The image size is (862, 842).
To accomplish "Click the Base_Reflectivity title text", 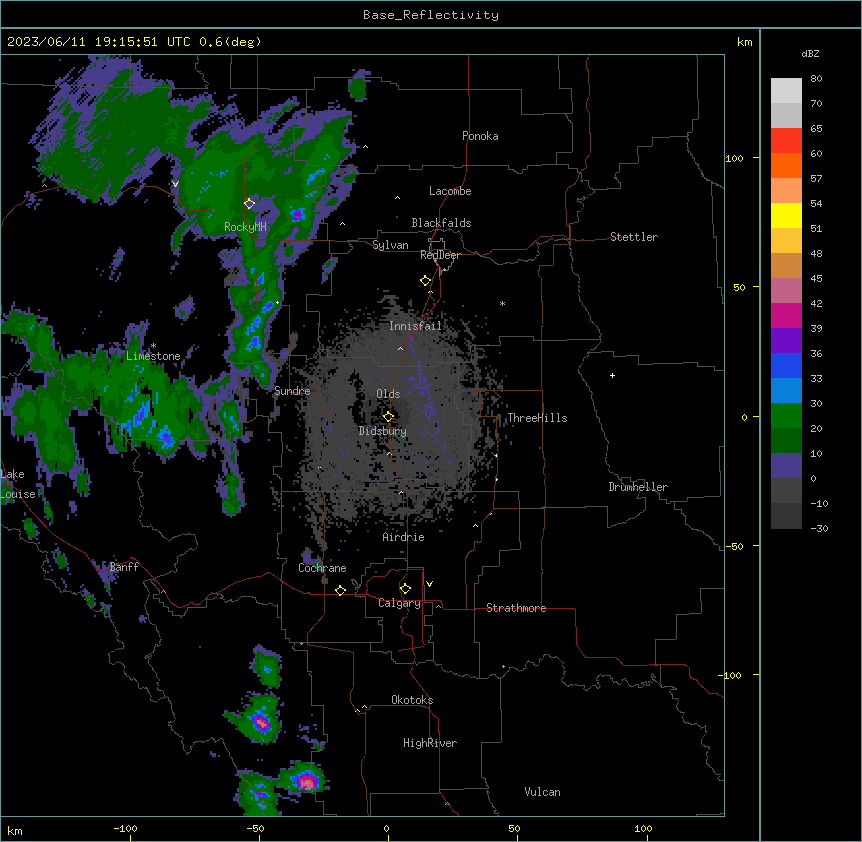I will click(431, 15).
